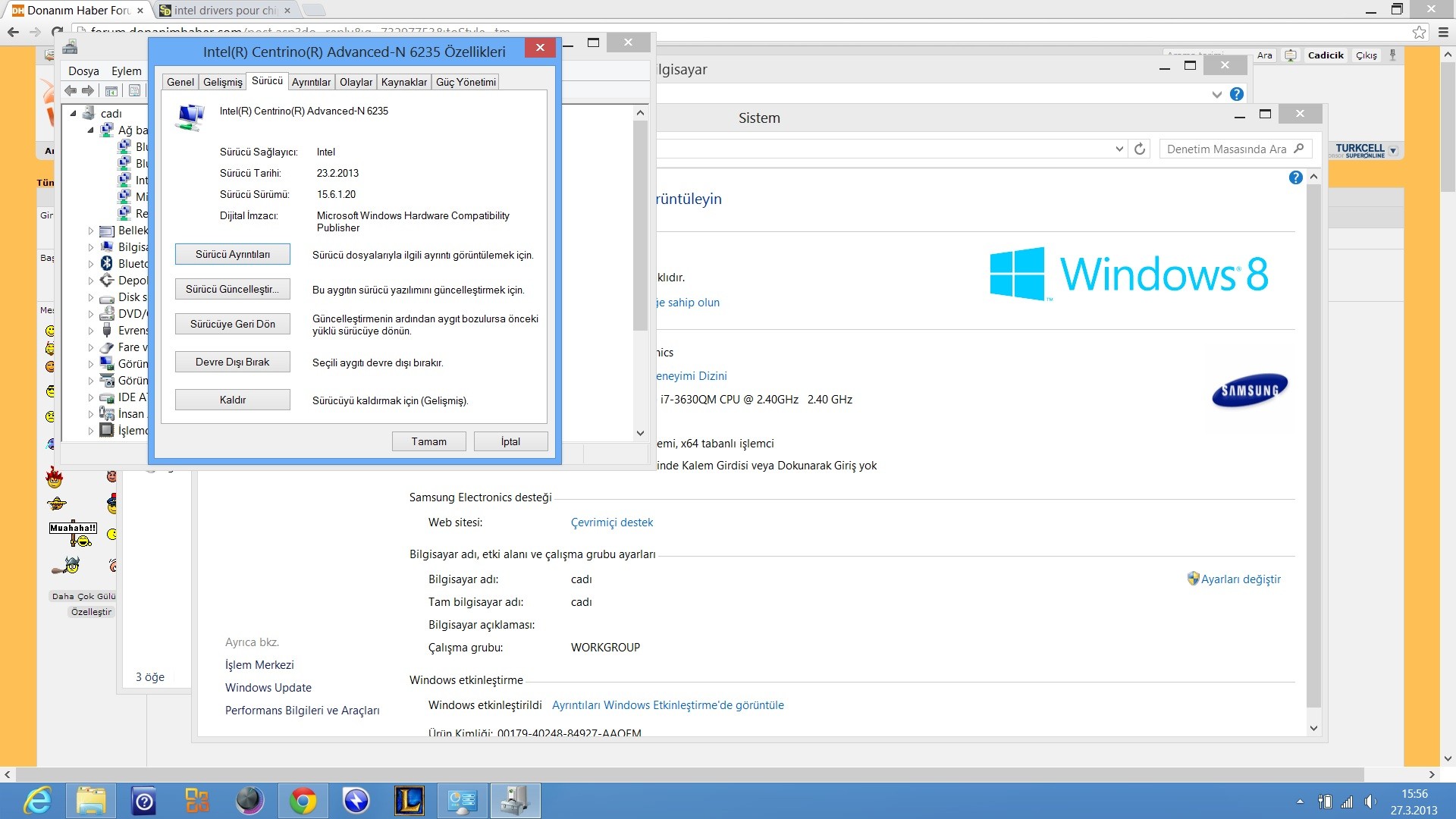The image size is (1456, 819).
Task: Select the mouse icon beside Fare
Action: [x=107, y=347]
